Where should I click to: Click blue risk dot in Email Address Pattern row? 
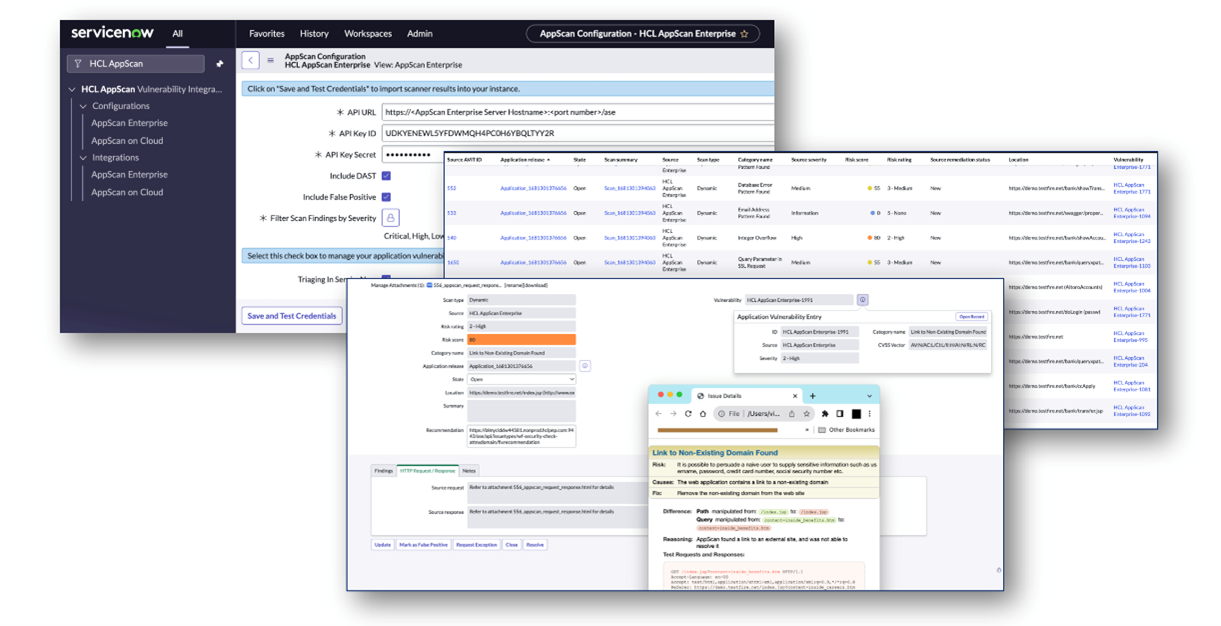click(x=871, y=213)
